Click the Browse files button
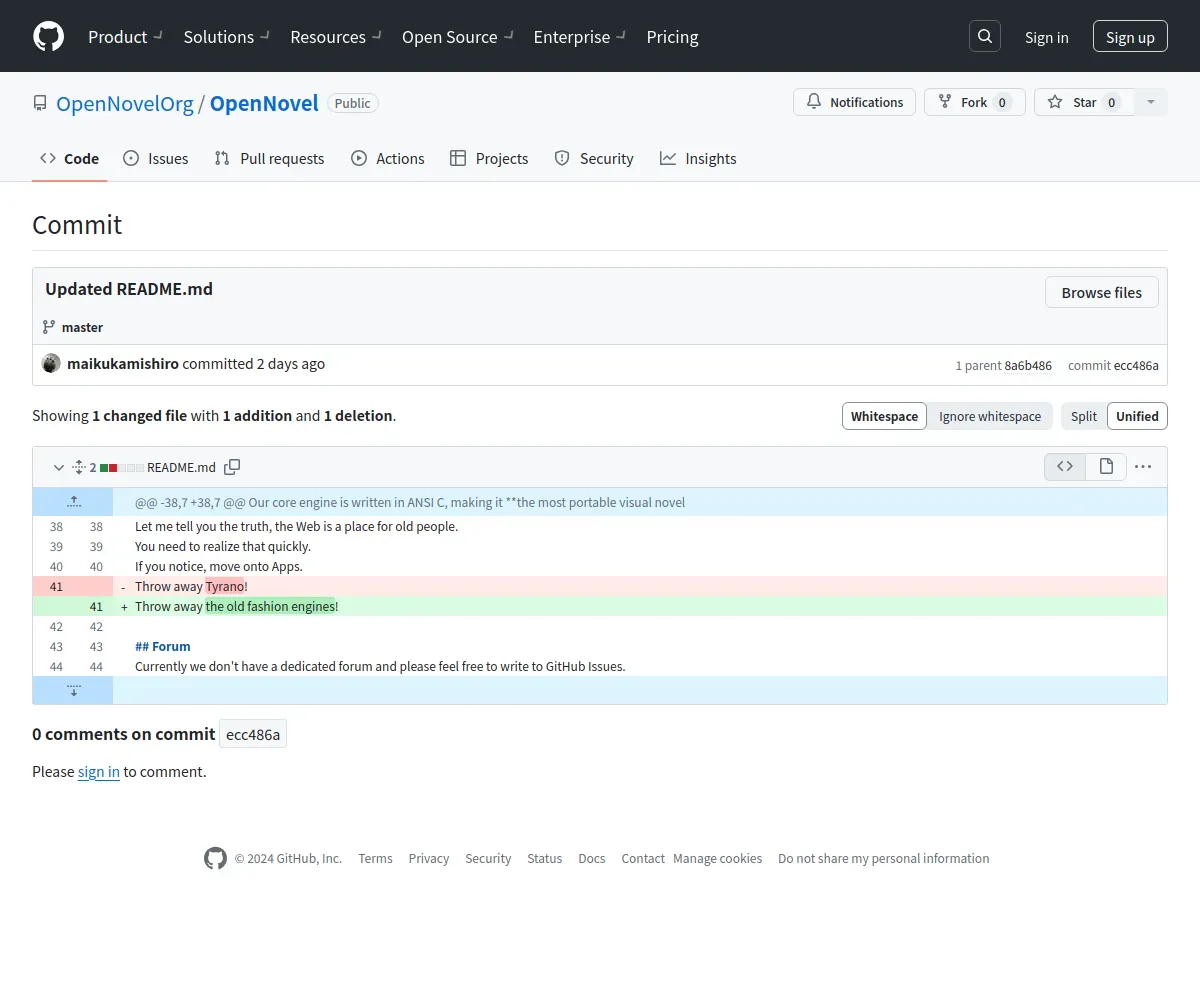This screenshot has width=1200, height=1000. click(x=1101, y=292)
